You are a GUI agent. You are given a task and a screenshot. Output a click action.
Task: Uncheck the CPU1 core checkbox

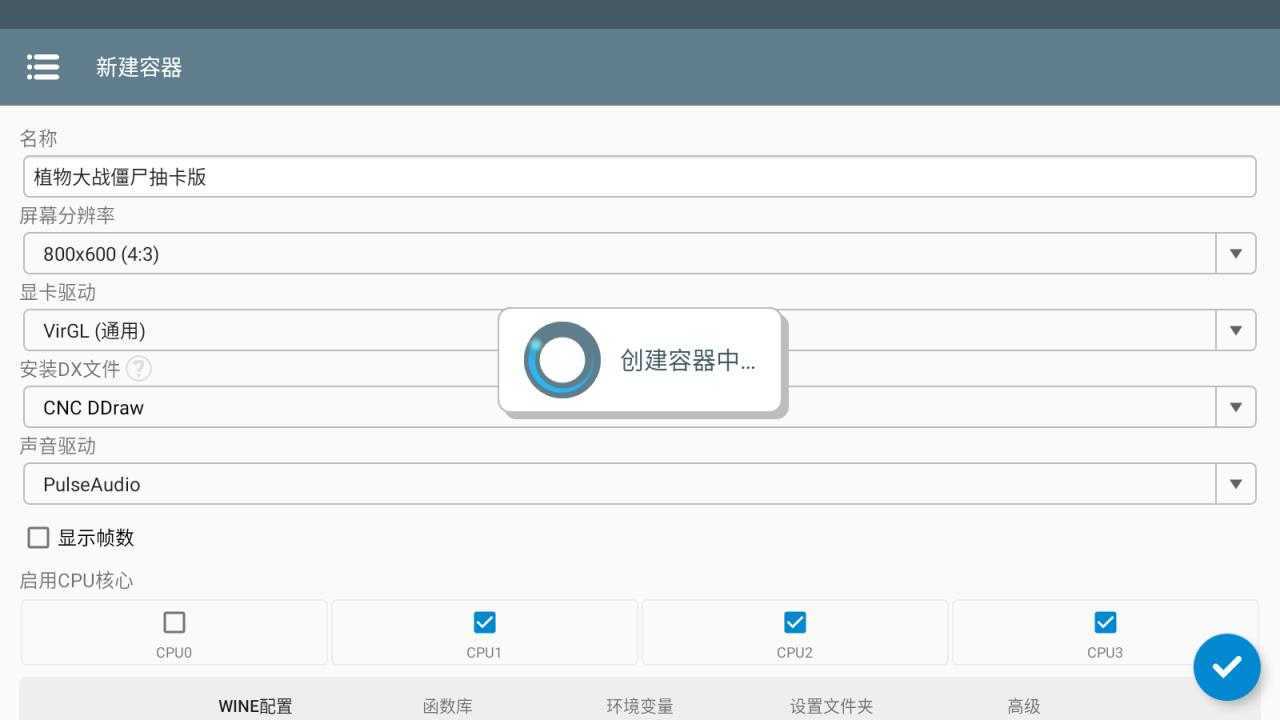pyautogui.click(x=484, y=623)
